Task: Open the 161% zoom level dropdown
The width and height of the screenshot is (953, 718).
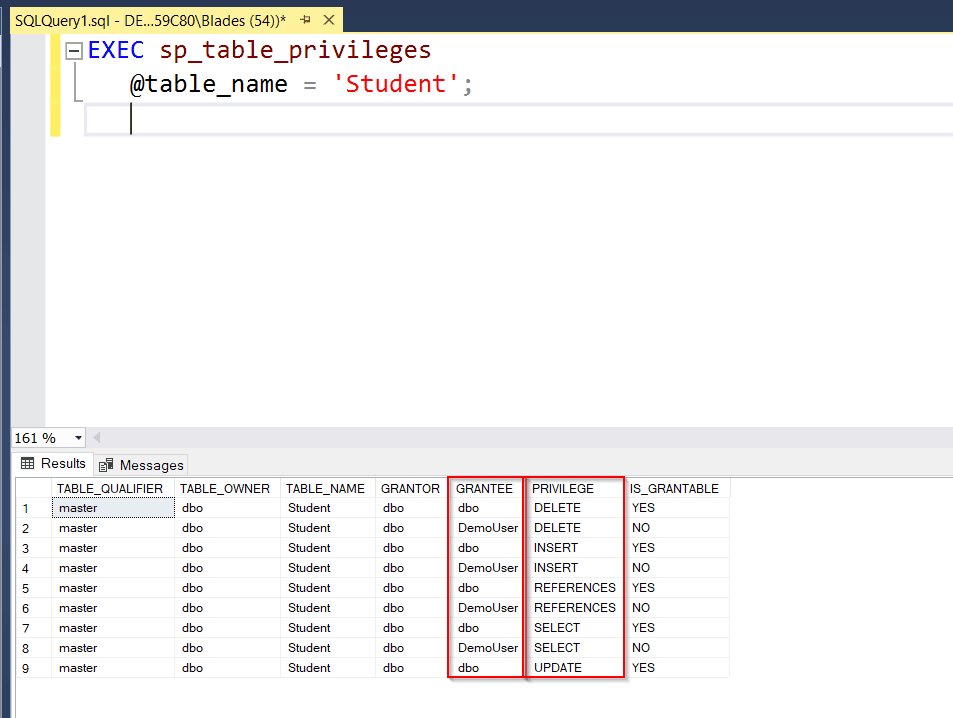Action: (x=78, y=437)
